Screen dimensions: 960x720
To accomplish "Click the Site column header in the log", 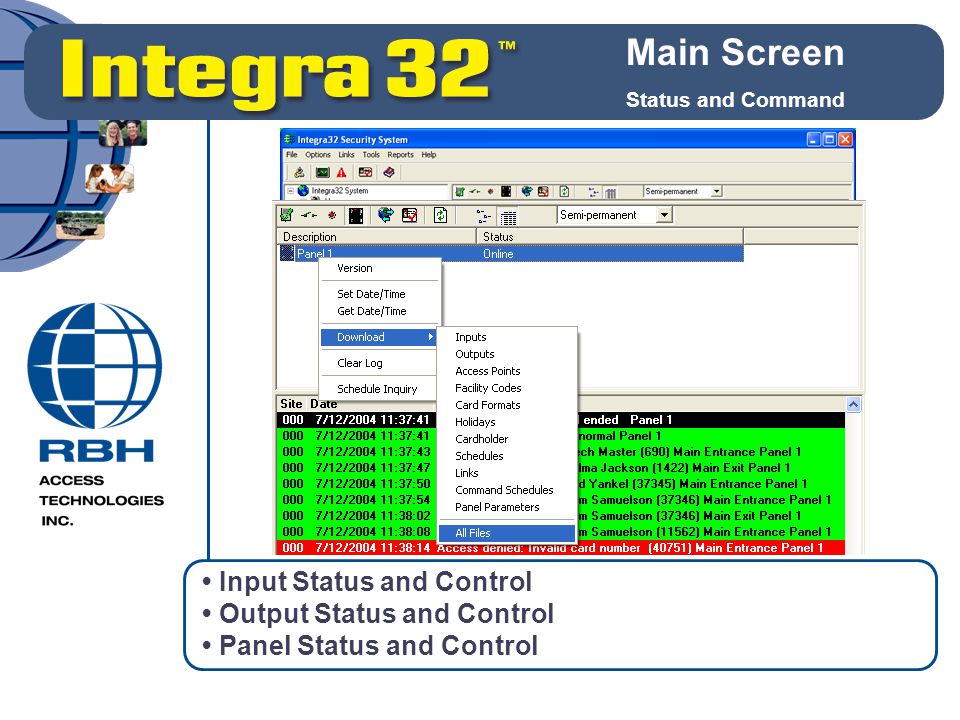I will (x=291, y=404).
